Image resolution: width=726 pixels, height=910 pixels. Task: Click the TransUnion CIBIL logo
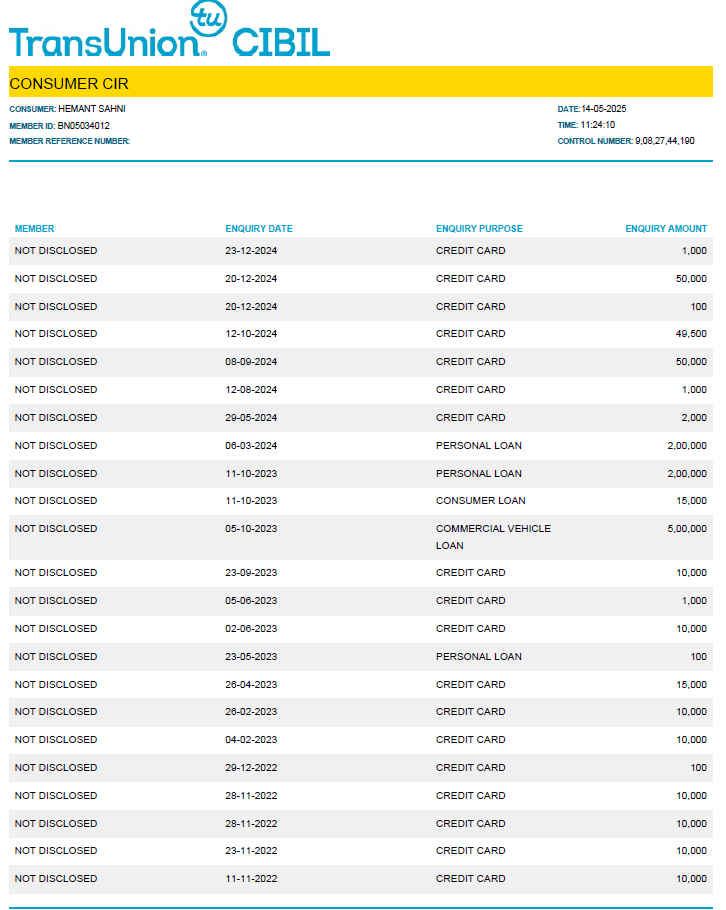pos(169,40)
